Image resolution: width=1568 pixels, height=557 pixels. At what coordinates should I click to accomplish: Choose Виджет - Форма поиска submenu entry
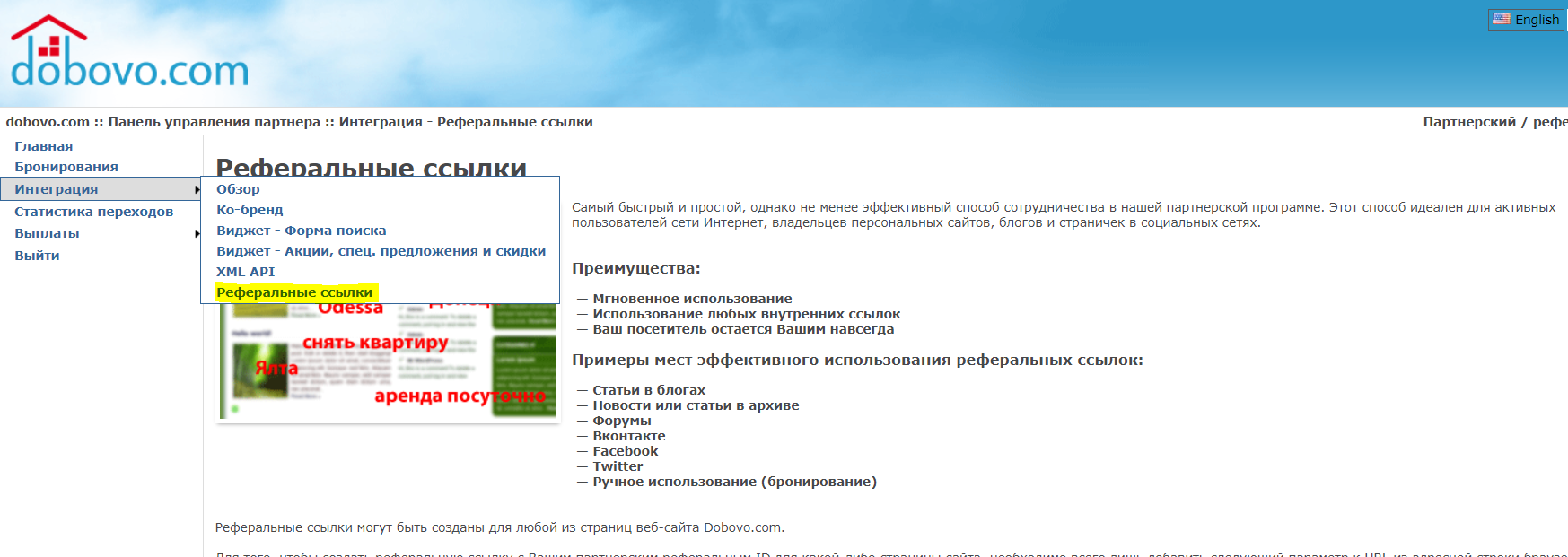click(302, 231)
